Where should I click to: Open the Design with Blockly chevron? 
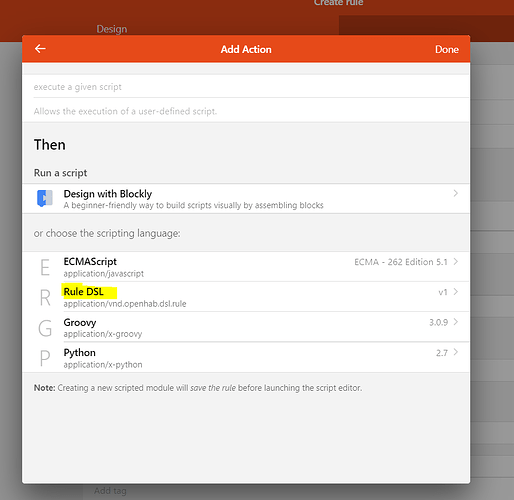click(455, 193)
